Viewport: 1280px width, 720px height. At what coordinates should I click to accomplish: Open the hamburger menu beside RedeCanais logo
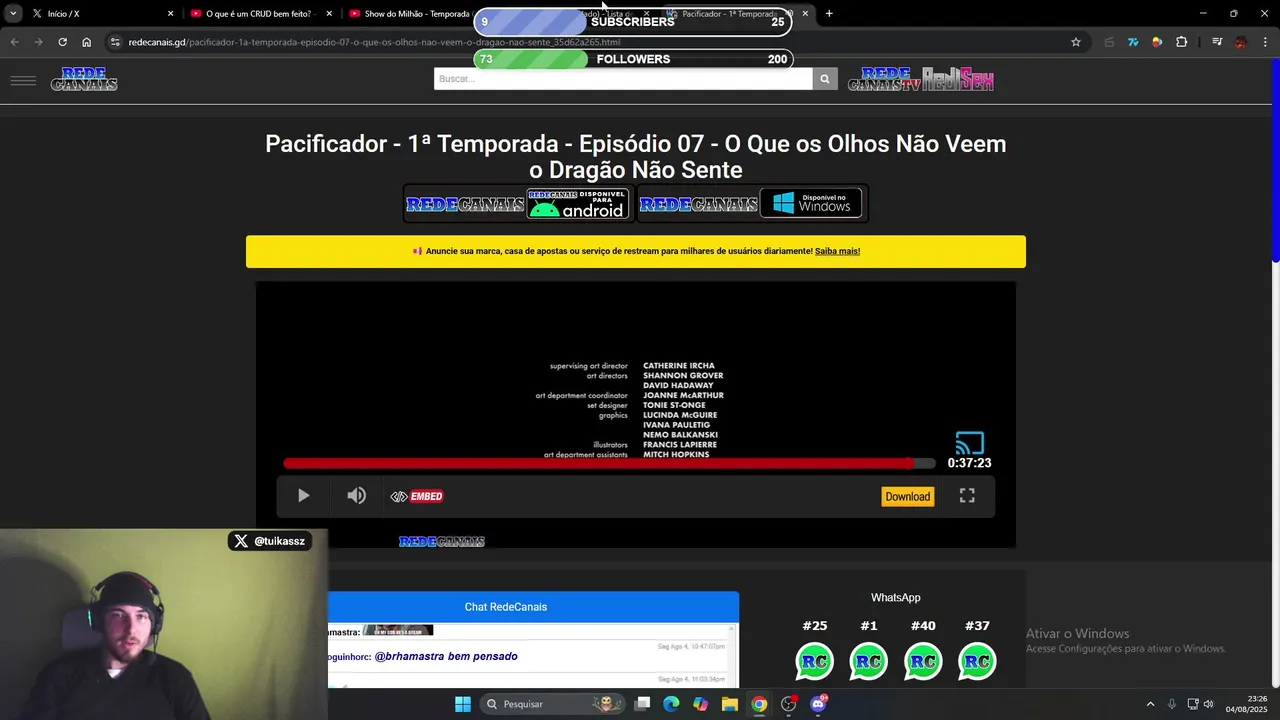(x=23, y=80)
